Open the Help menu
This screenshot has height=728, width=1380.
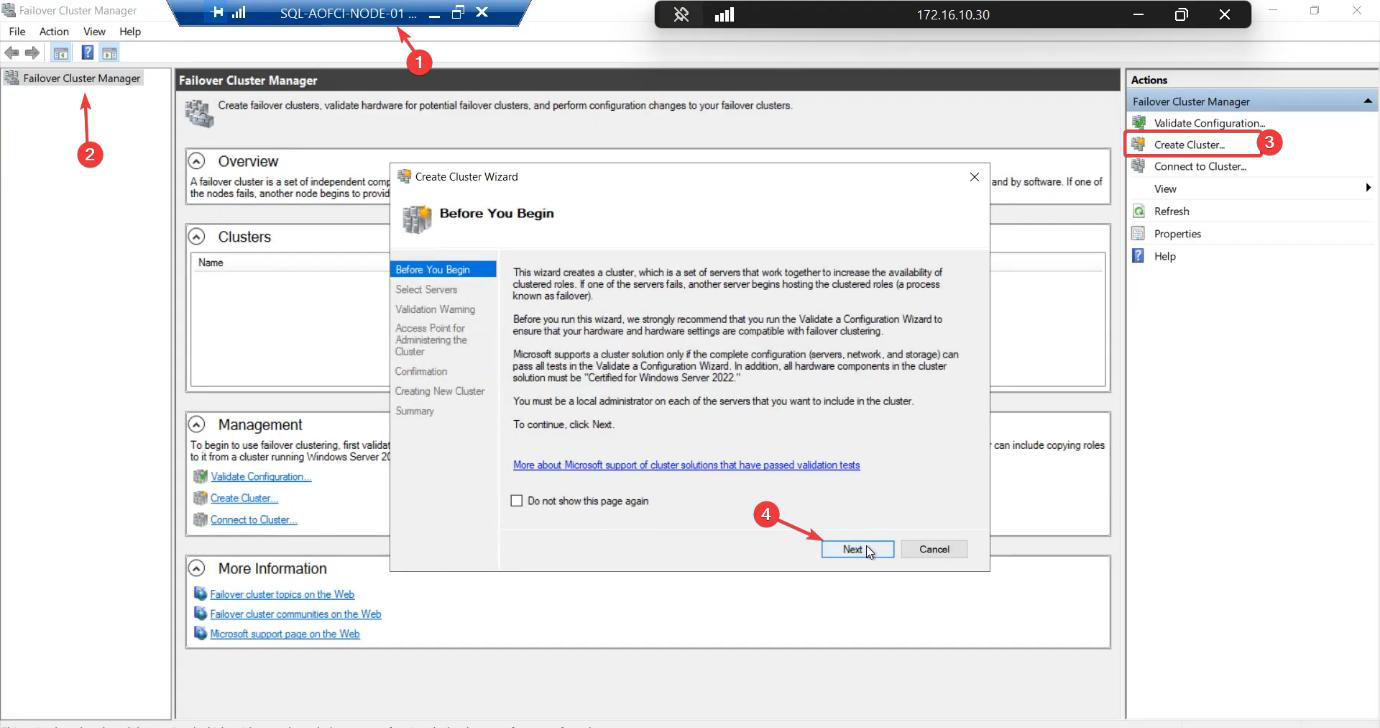(x=130, y=31)
